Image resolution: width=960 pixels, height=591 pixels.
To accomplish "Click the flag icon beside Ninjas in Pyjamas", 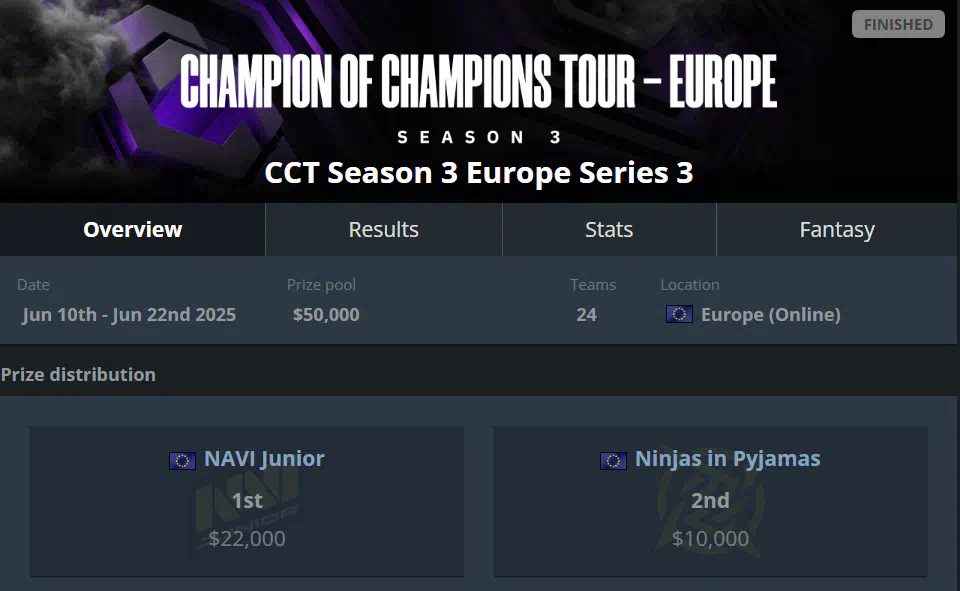I will pyautogui.click(x=613, y=461).
